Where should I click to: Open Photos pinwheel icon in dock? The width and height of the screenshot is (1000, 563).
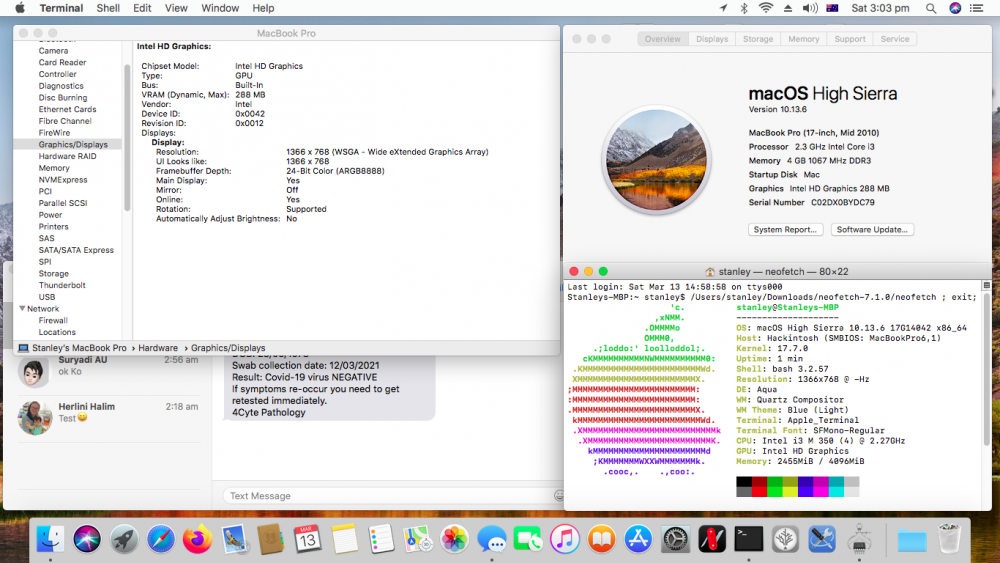(455, 539)
